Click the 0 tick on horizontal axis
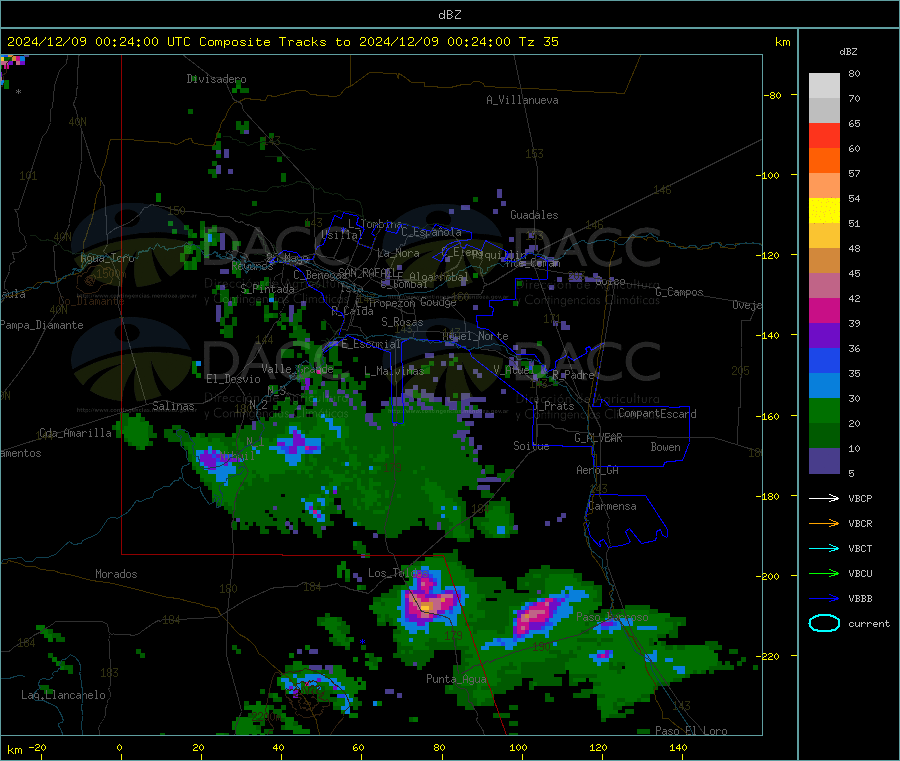 pos(119,747)
